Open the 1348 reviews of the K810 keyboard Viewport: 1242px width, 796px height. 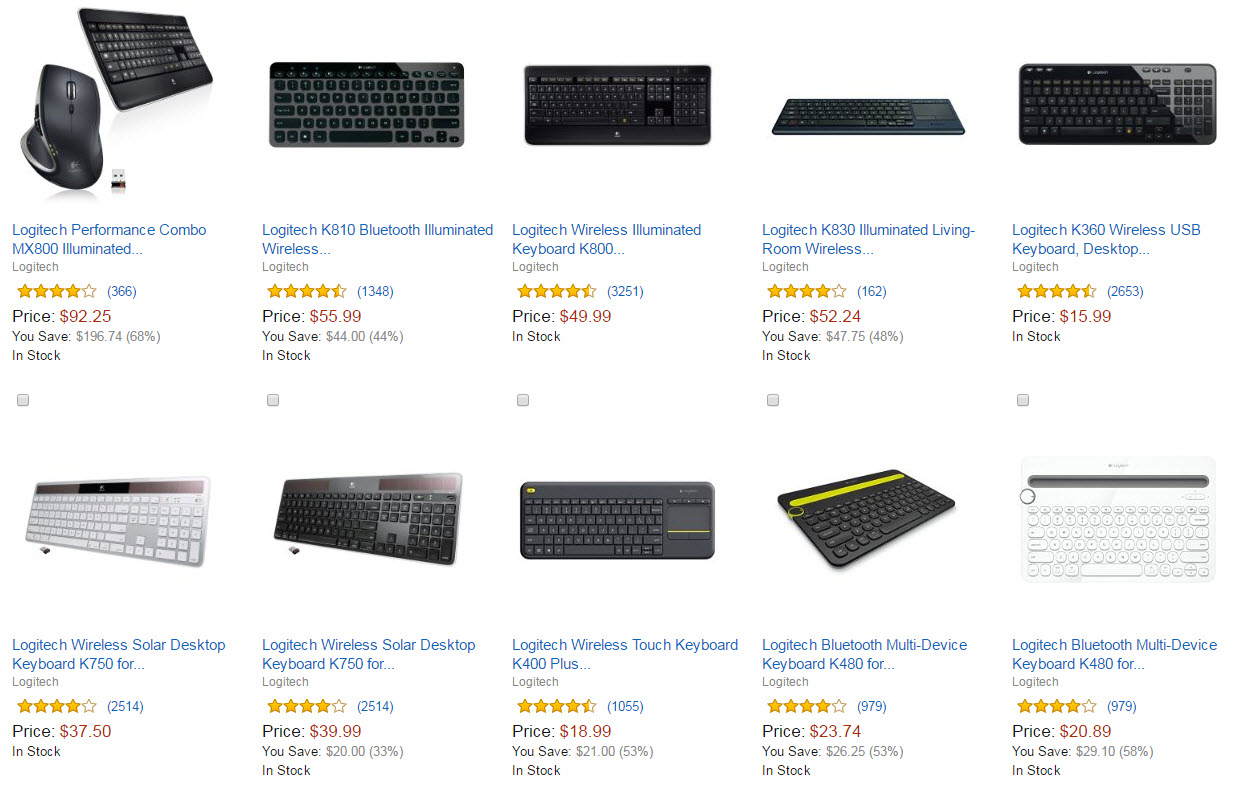point(375,292)
